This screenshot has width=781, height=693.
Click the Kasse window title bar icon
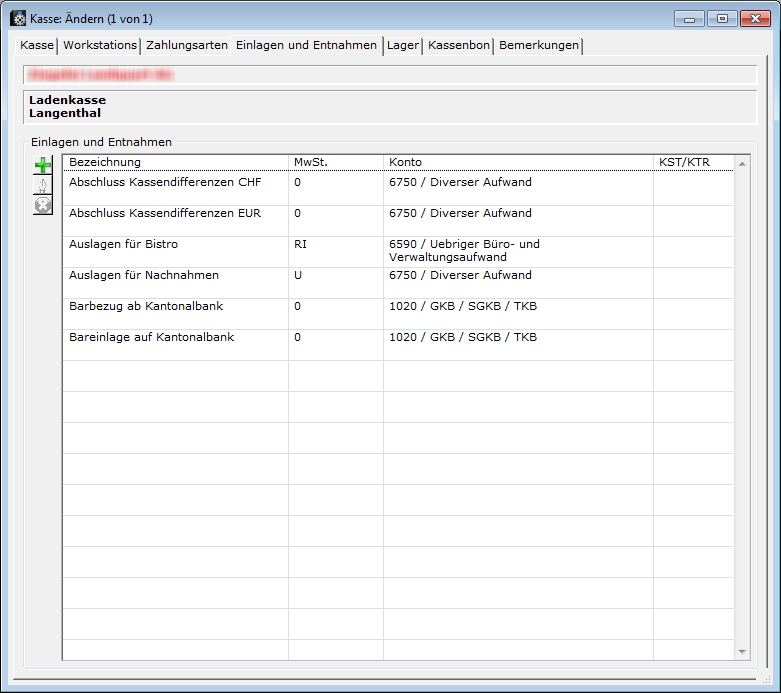pyautogui.click(x=18, y=18)
